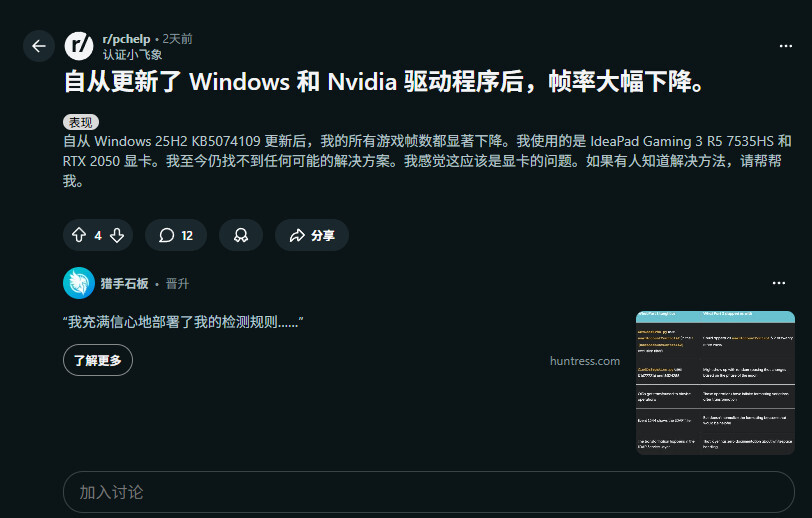Open the 猎手石板 advertiser avatar
Screen dimensions: 812x518
(79, 283)
